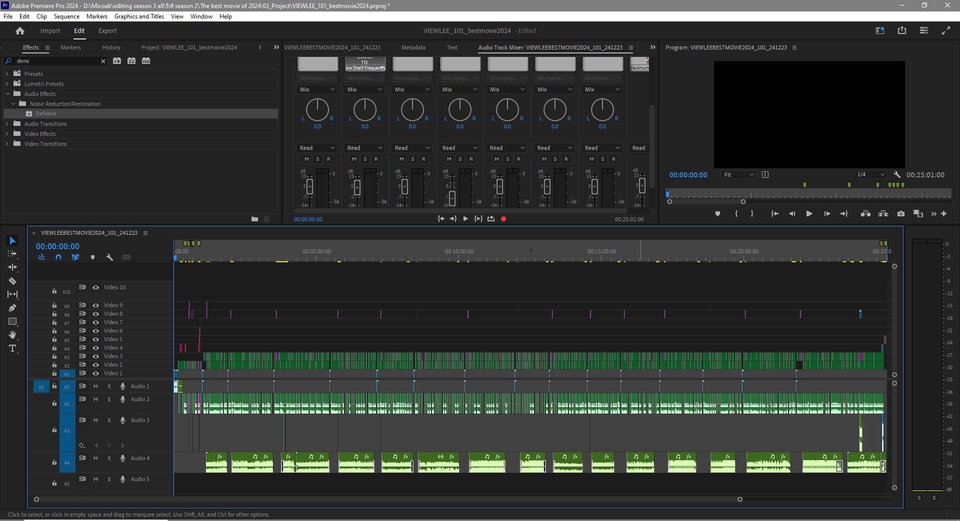Screen dimensions: 960x521
Task: Select the Type tool
Action: (x=13, y=349)
